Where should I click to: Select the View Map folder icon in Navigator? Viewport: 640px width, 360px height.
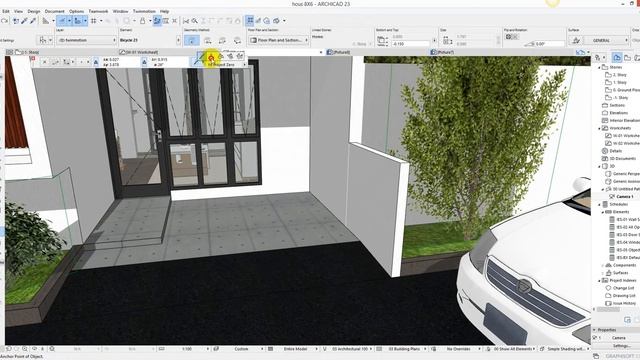point(627,57)
